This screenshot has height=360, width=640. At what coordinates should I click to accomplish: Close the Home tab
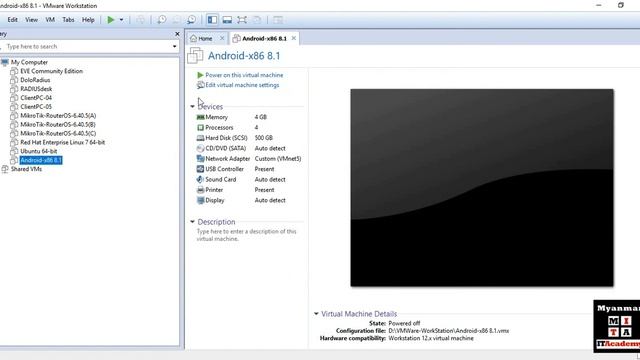click(222, 38)
